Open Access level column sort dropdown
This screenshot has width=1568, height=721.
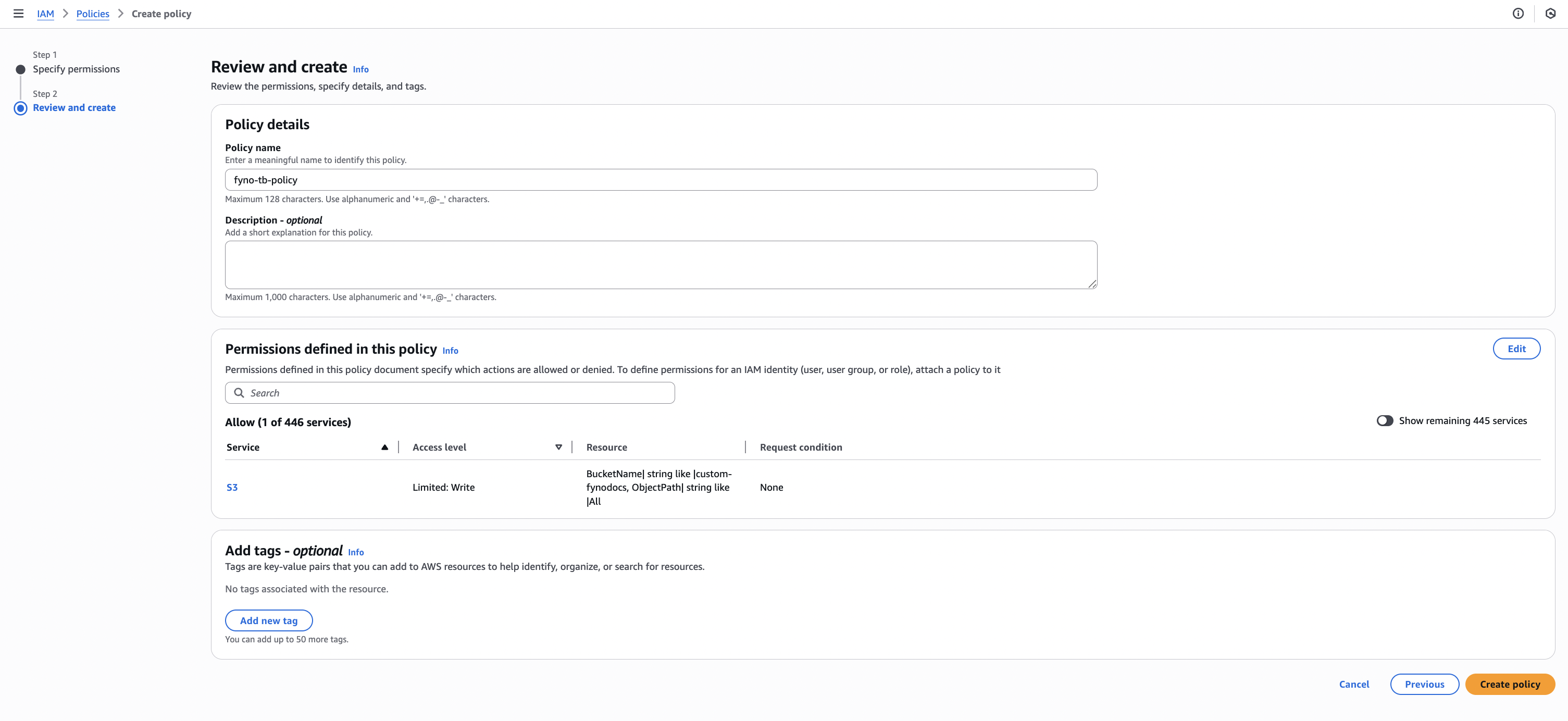point(558,447)
